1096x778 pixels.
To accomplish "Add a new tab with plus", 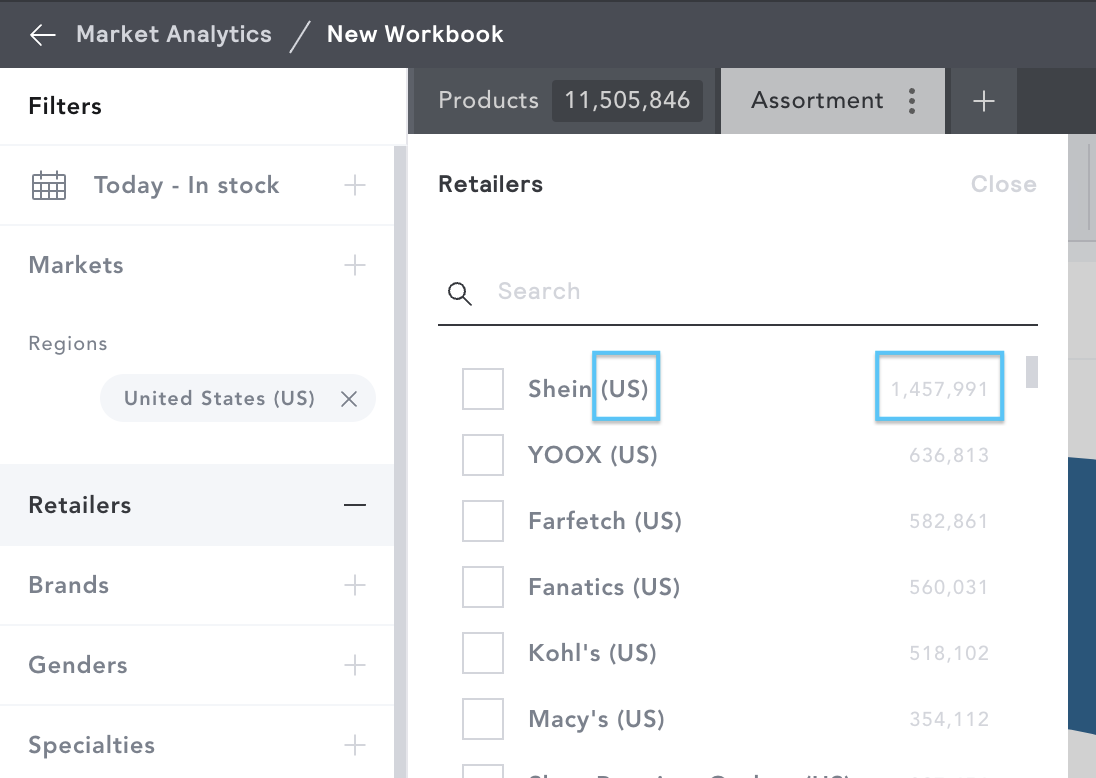I will pos(983,101).
